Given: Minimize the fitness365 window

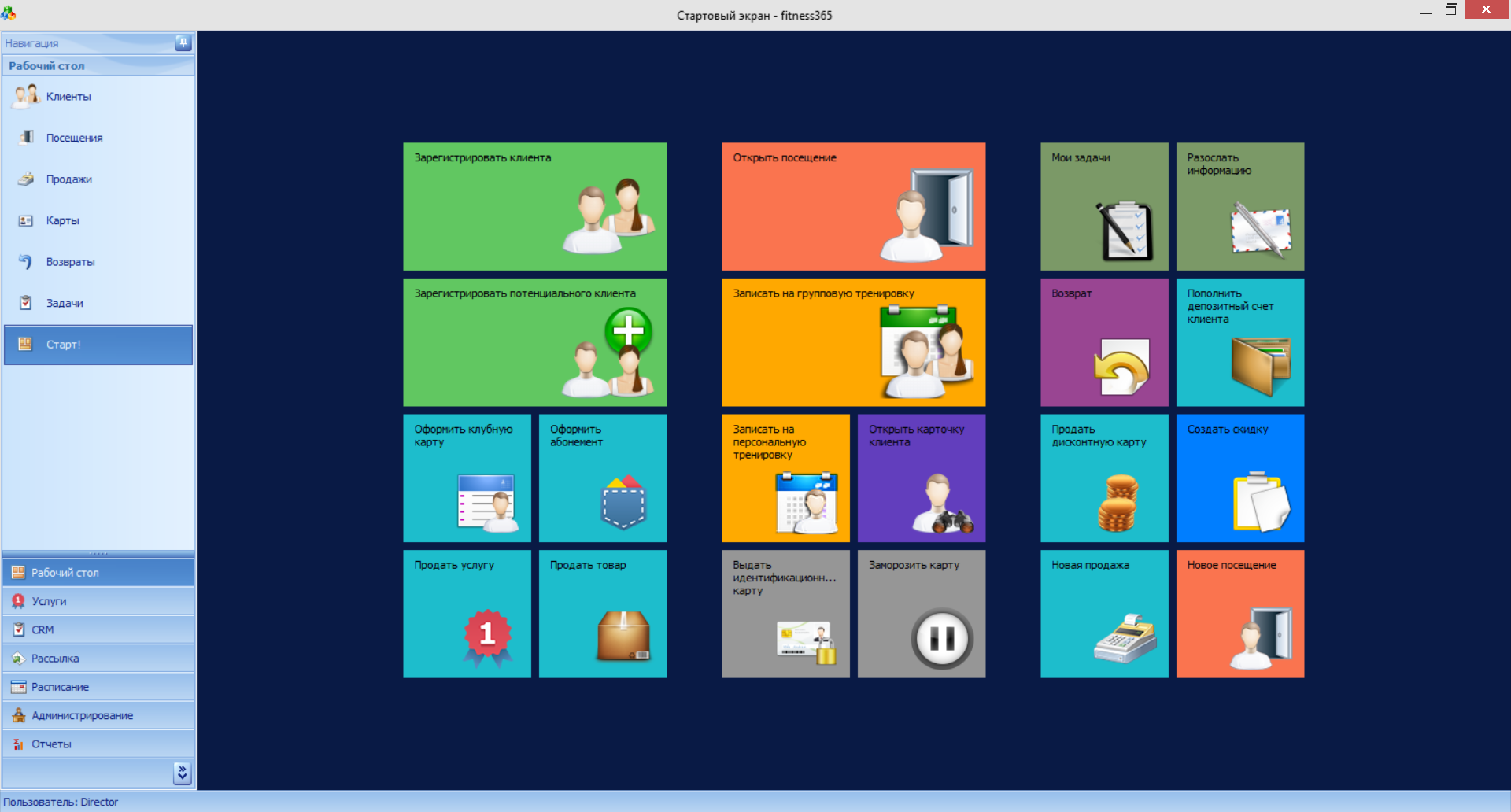Looking at the screenshot, I should (1426, 11).
